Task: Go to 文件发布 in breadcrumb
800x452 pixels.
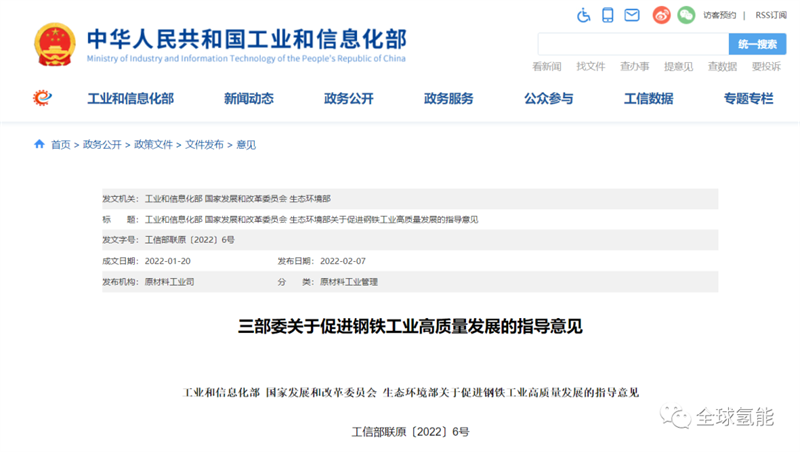Action: (204, 145)
